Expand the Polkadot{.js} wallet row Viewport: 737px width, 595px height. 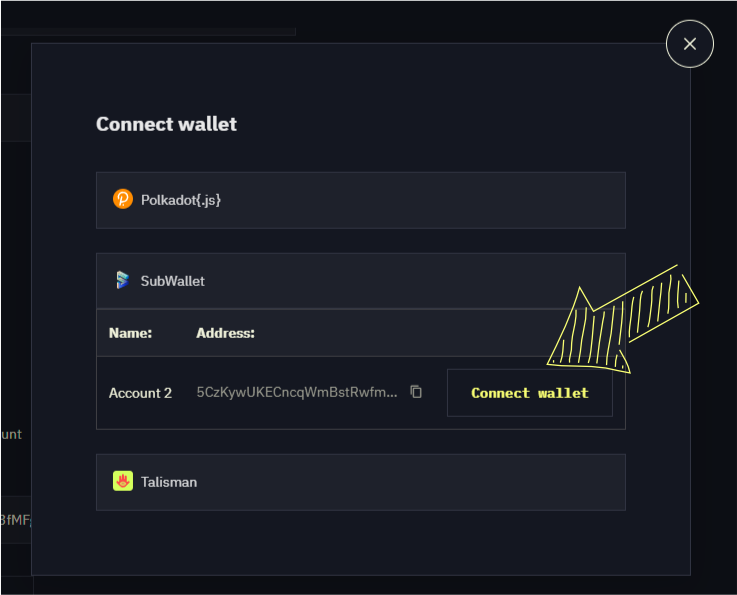[361, 200]
